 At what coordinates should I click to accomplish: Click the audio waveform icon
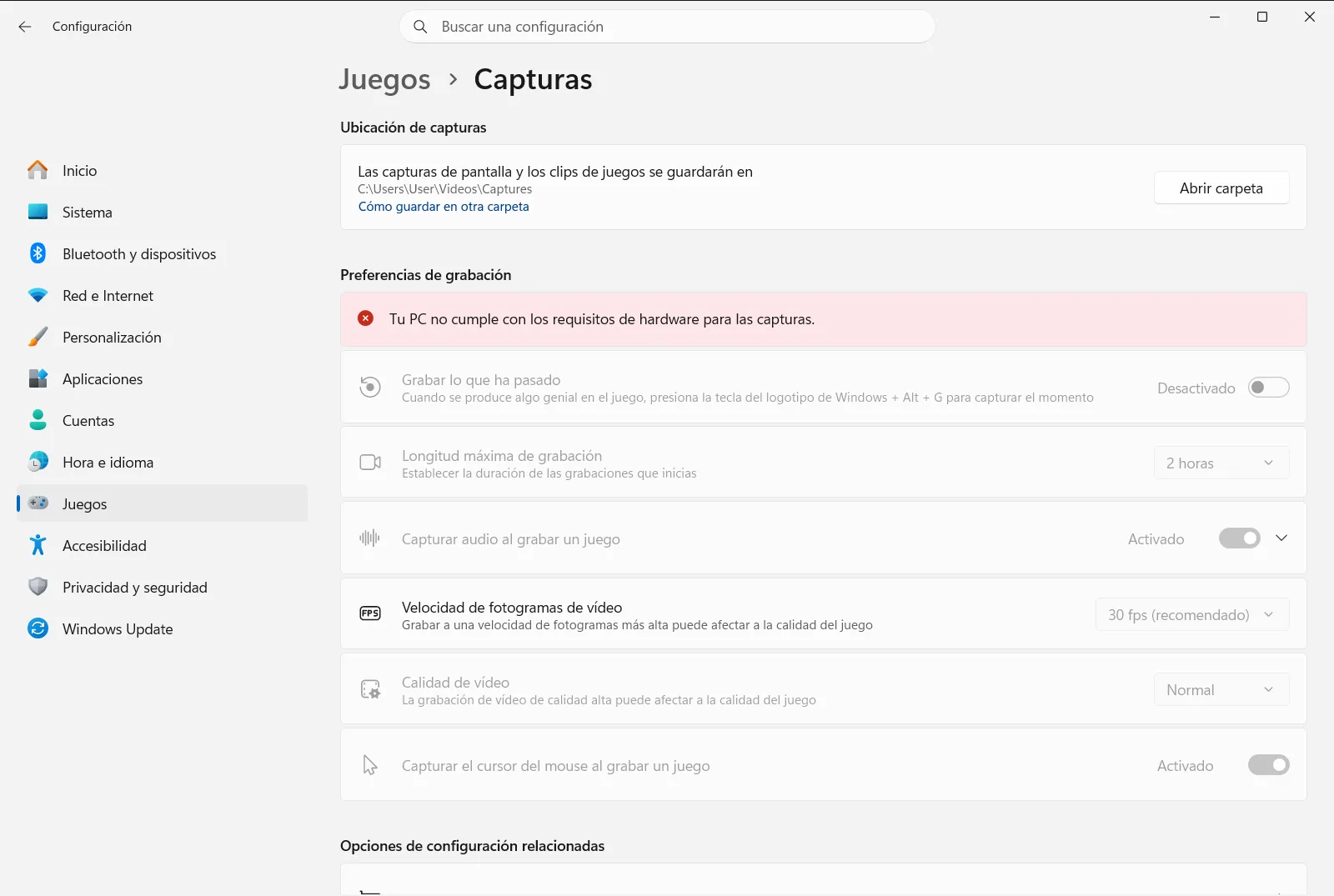(369, 538)
